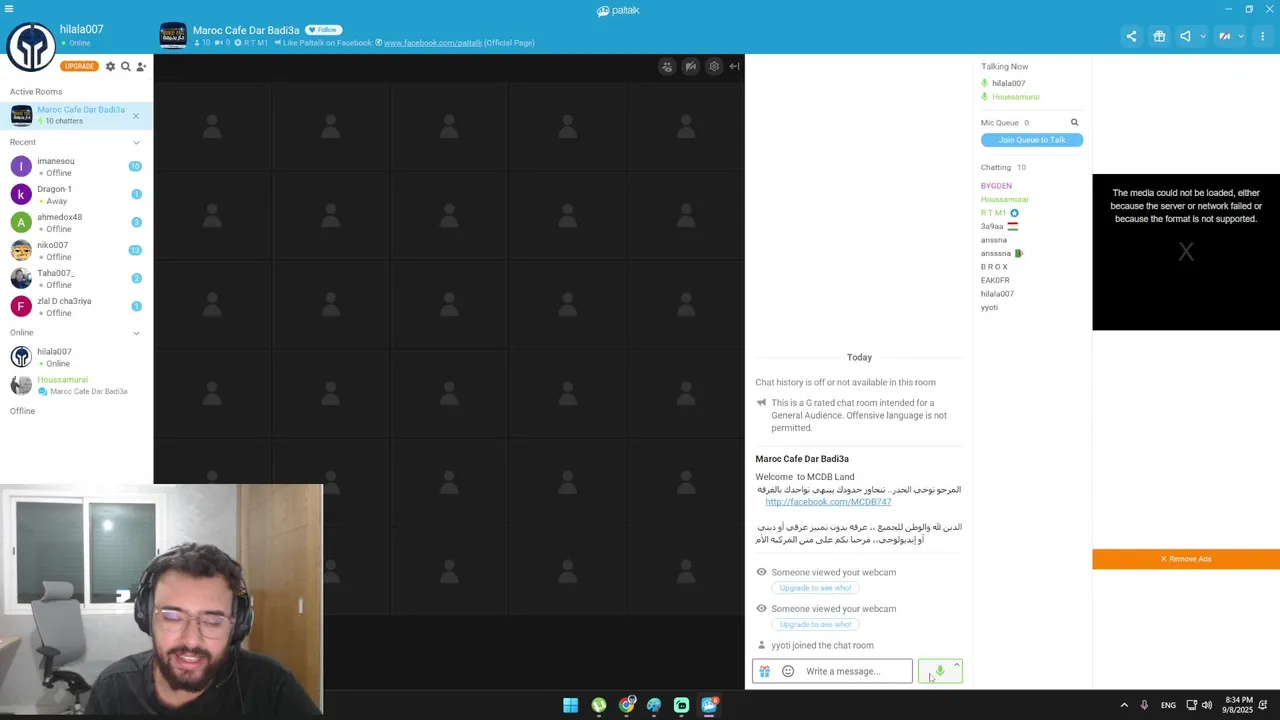This screenshot has height=720, width=1280.
Task: Open the facebook.com/MCDB747 link in chat
Action: [x=827, y=502]
